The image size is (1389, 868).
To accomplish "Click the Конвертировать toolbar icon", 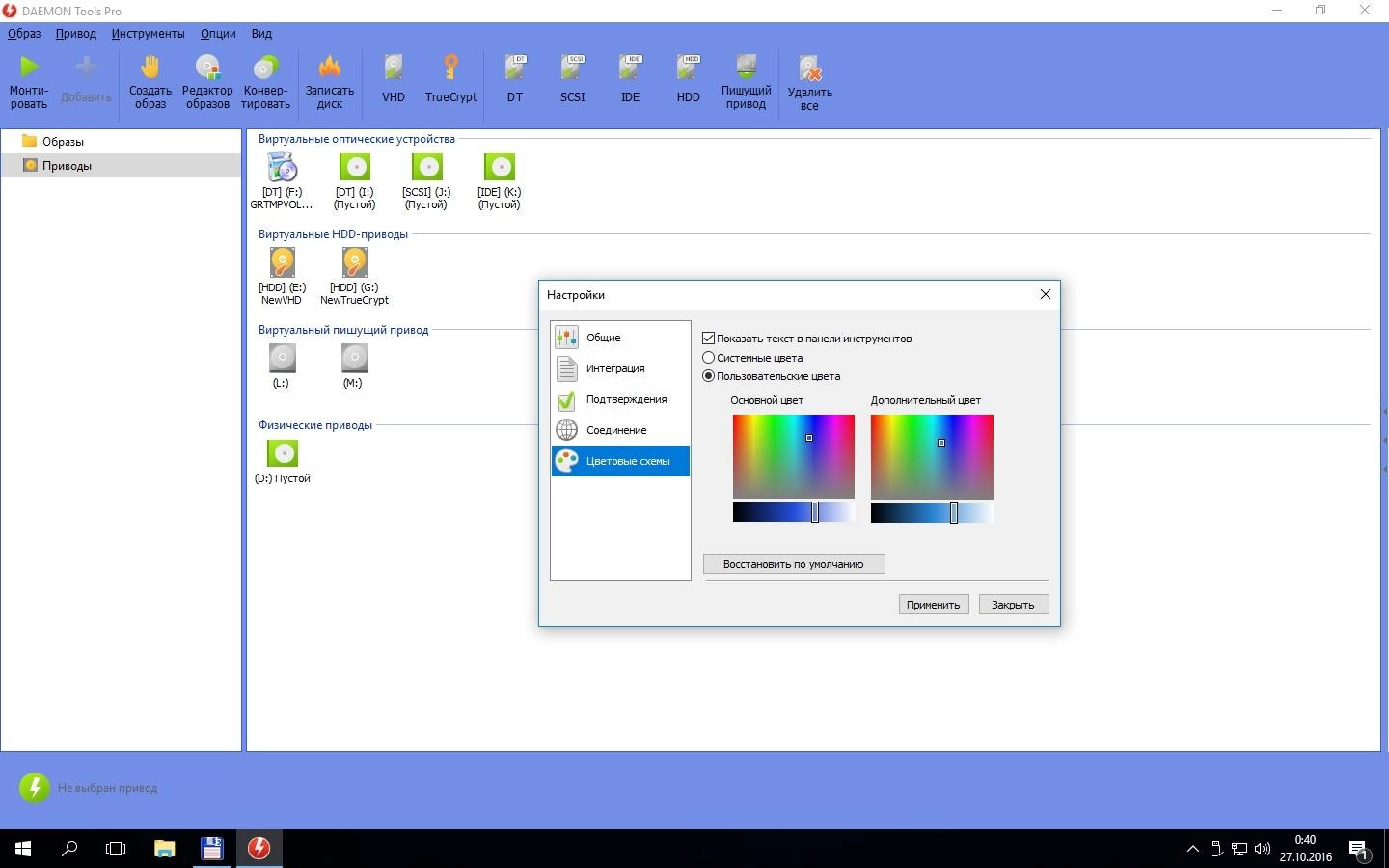I will (x=265, y=66).
